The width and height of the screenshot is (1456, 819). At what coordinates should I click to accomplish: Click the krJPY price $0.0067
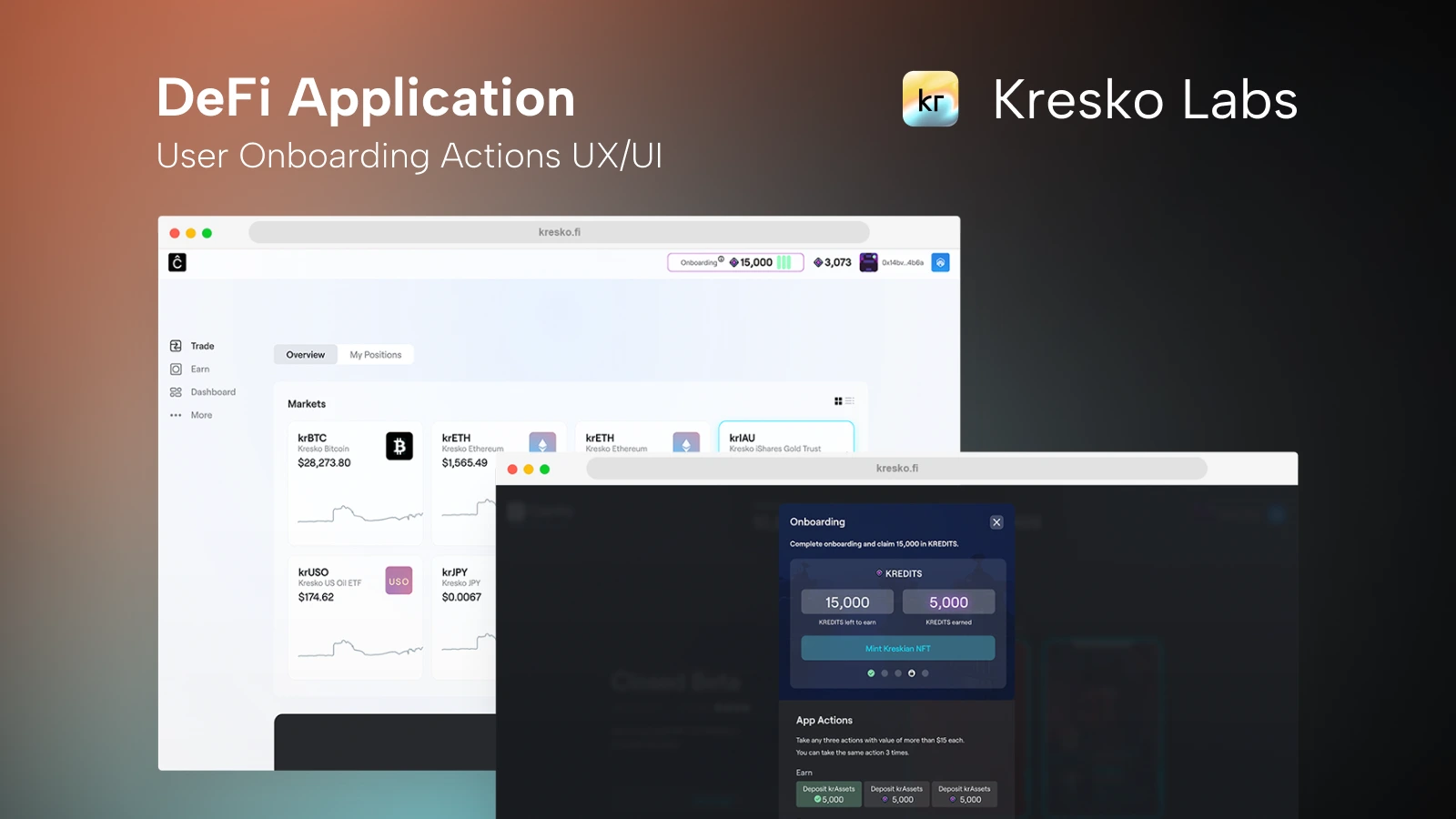461,597
